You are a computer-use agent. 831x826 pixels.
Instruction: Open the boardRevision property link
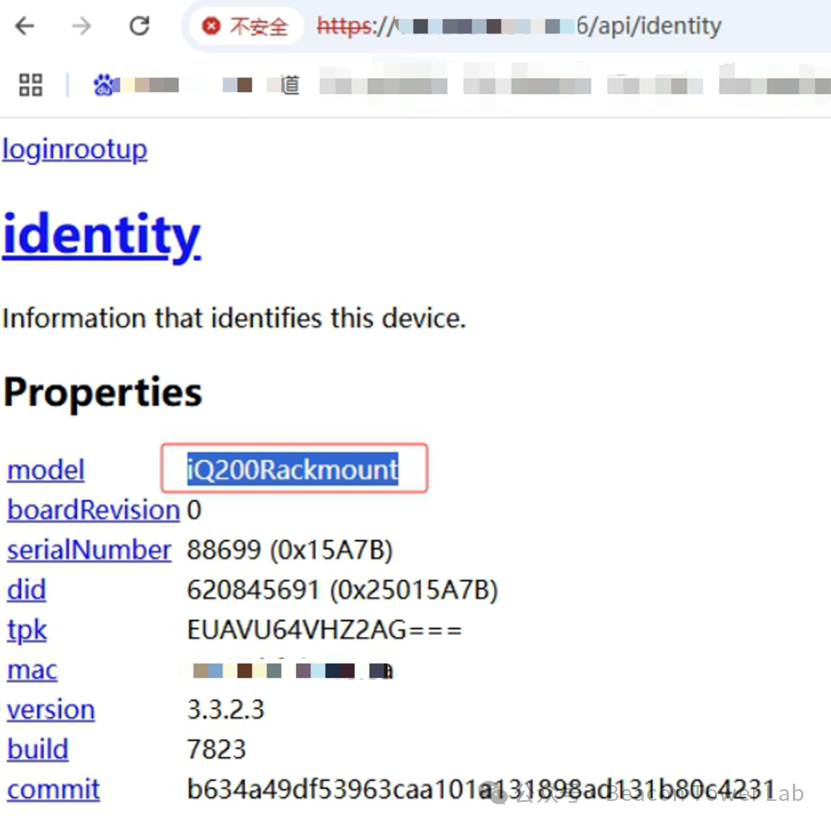pos(93,510)
